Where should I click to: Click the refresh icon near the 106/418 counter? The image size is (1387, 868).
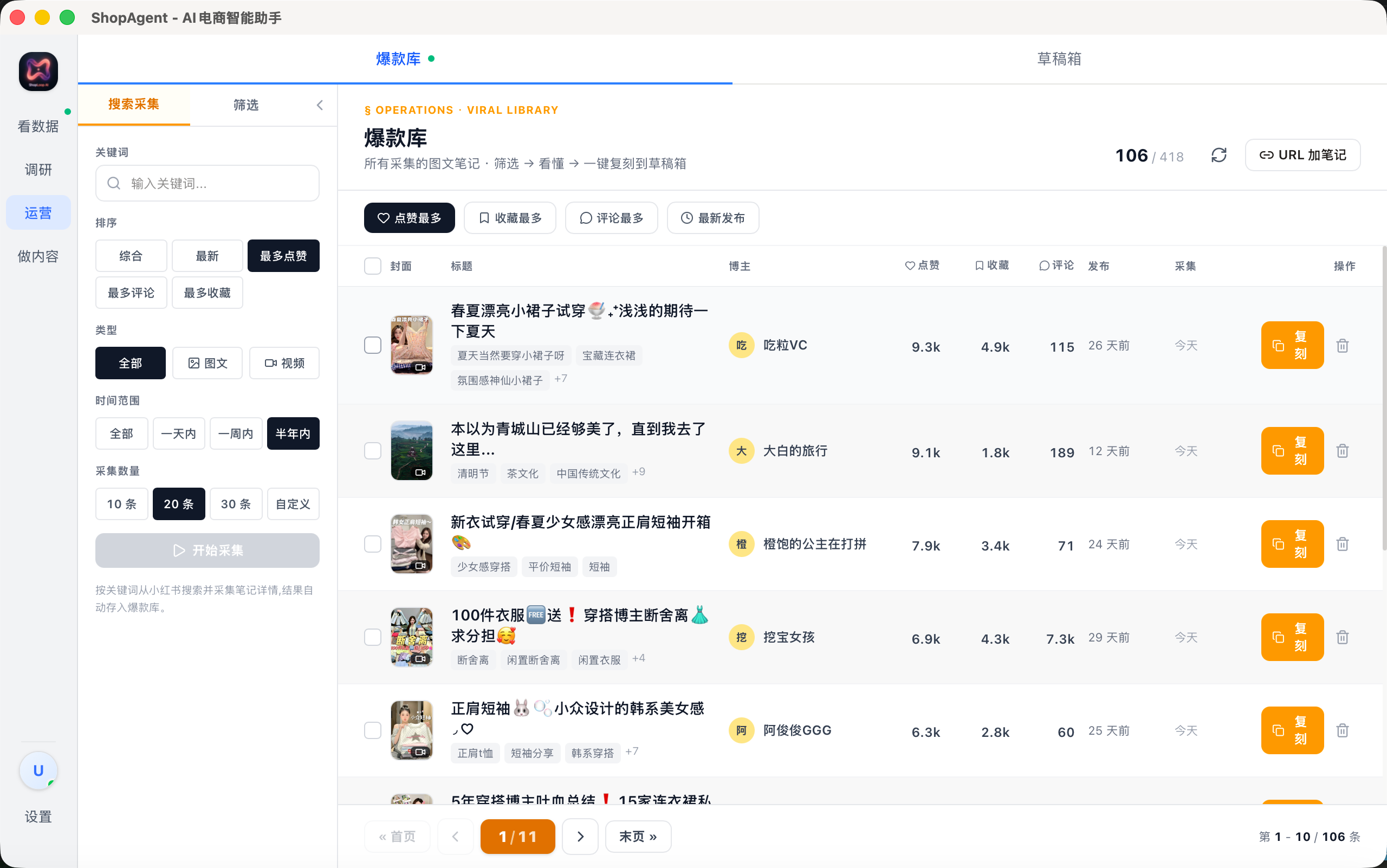1219,155
